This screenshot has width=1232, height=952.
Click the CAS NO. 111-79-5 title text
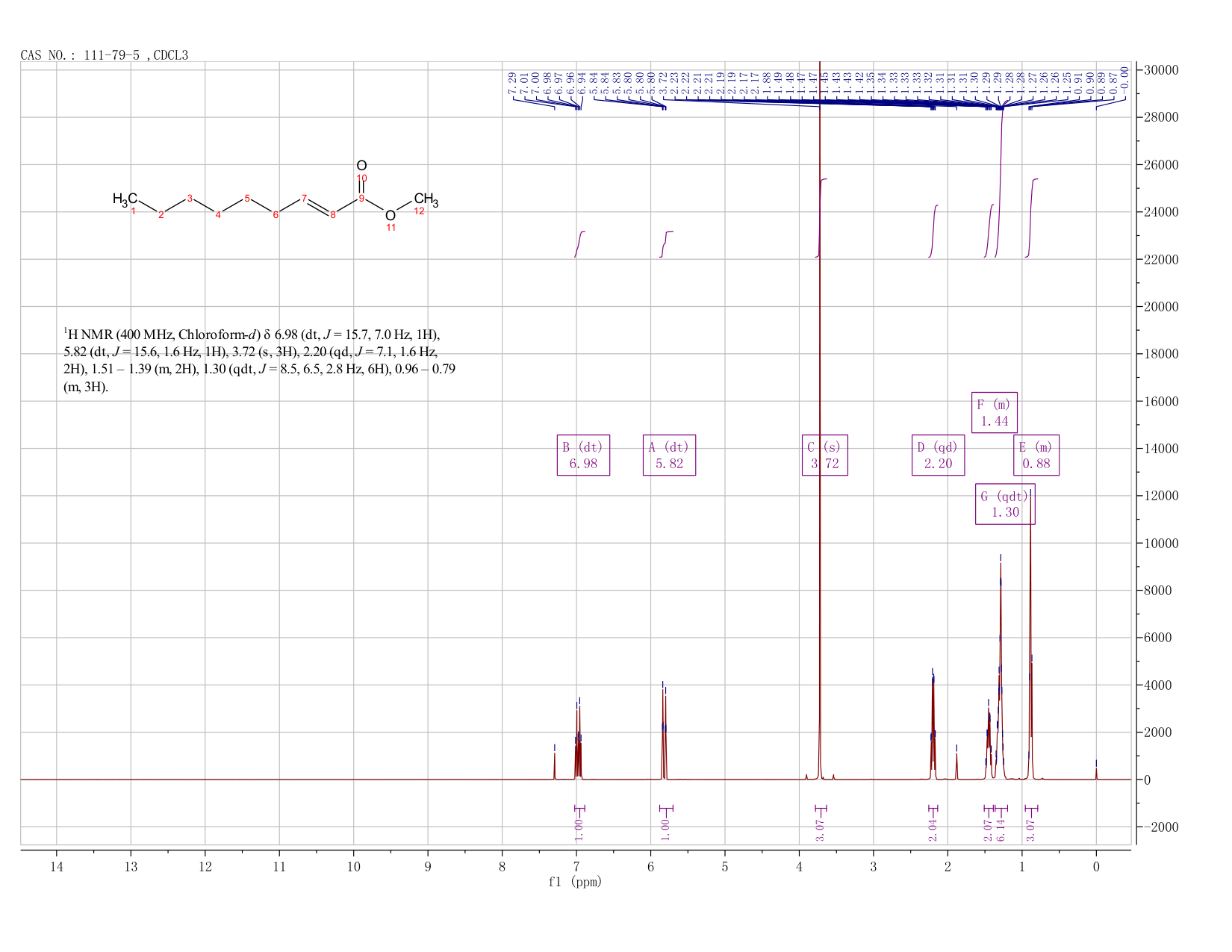tap(105, 55)
